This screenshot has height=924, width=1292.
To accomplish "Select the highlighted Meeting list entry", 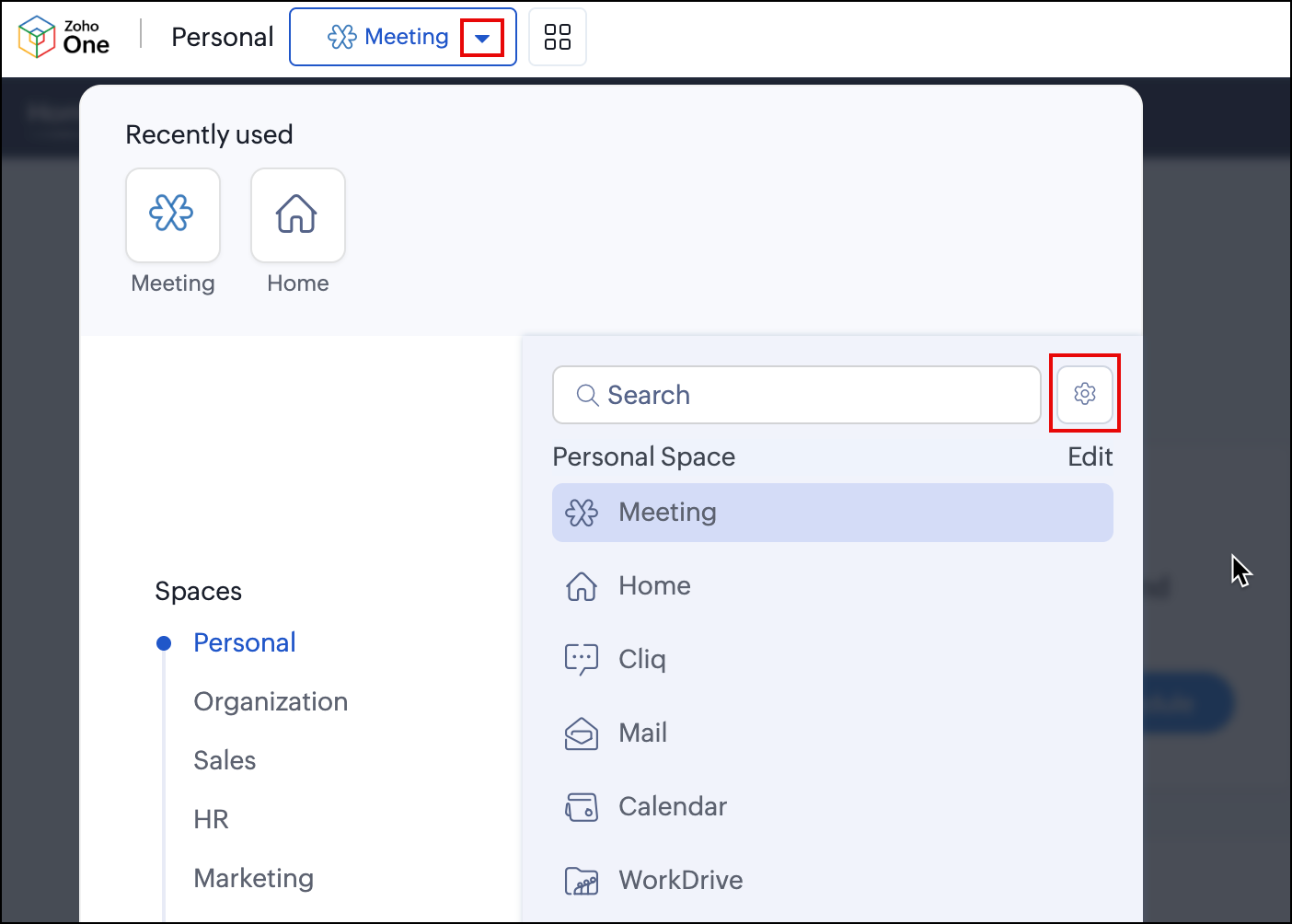I will click(x=832, y=513).
